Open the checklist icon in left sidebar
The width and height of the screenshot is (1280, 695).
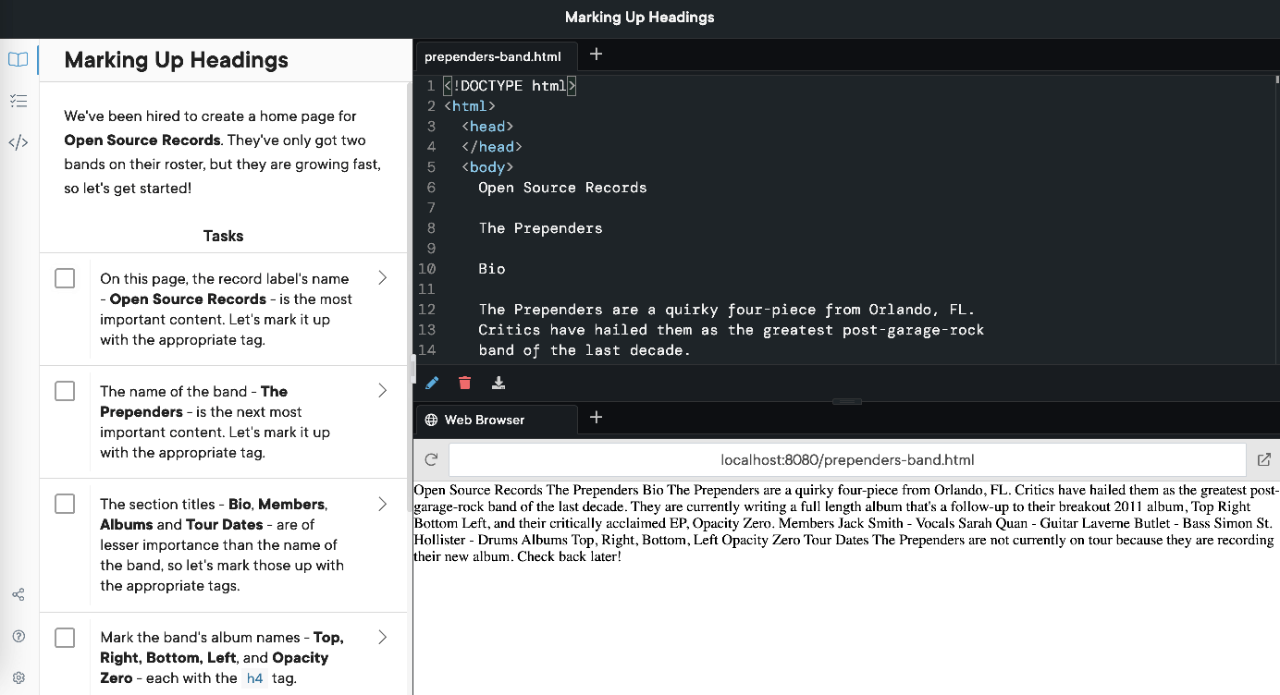point(18,101)
